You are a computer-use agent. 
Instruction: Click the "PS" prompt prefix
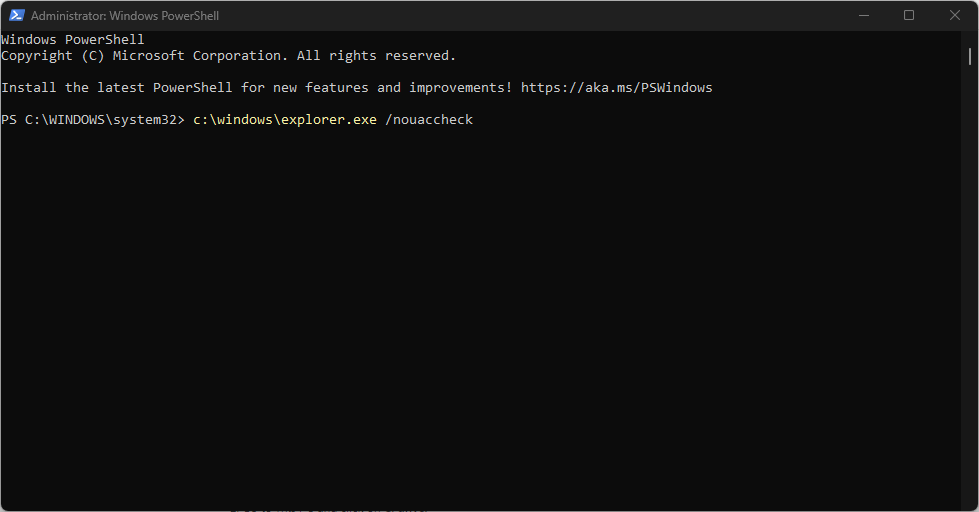(9, 120)
